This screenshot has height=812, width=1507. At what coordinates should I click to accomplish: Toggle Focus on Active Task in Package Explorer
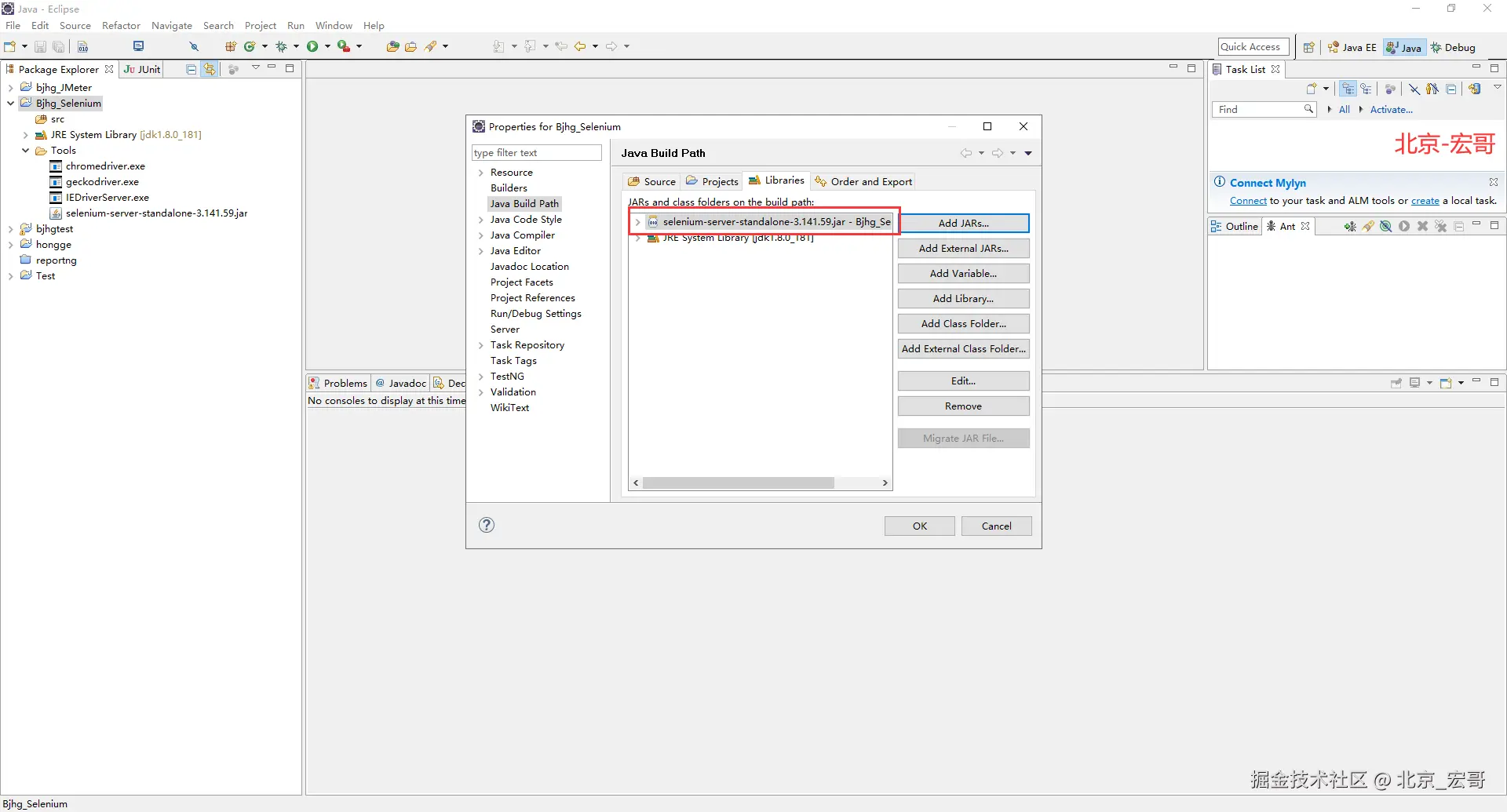[x=233, y=69]
